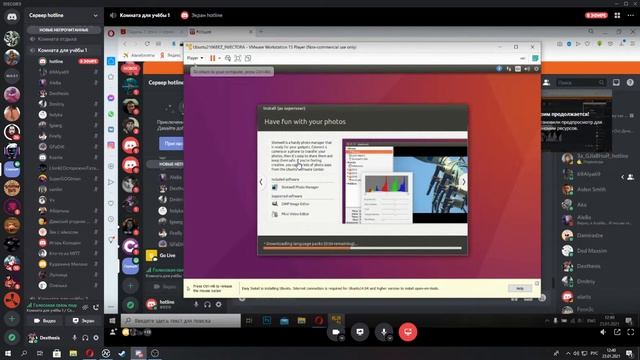Open VMware power options arrow next to pause
This screenshot has height=360, width=640.
(219, 58)
